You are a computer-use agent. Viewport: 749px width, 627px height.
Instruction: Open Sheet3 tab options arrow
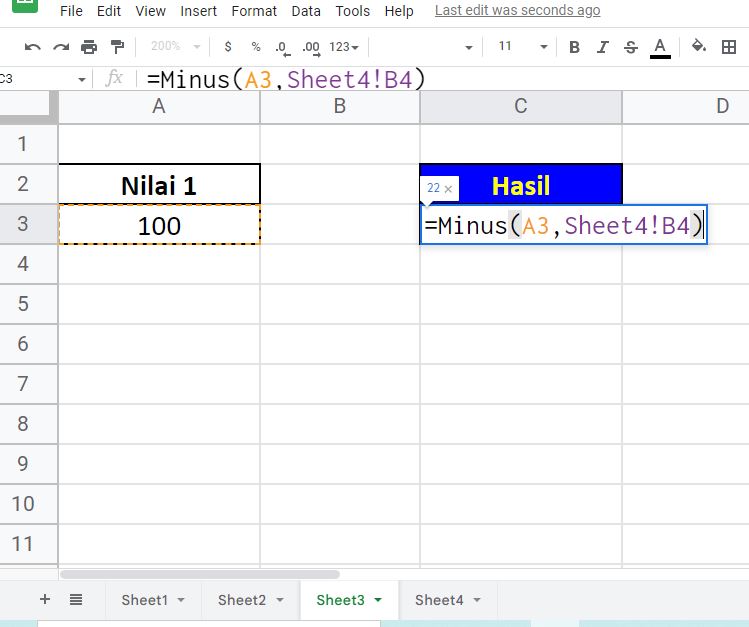[x=378, y=600]
